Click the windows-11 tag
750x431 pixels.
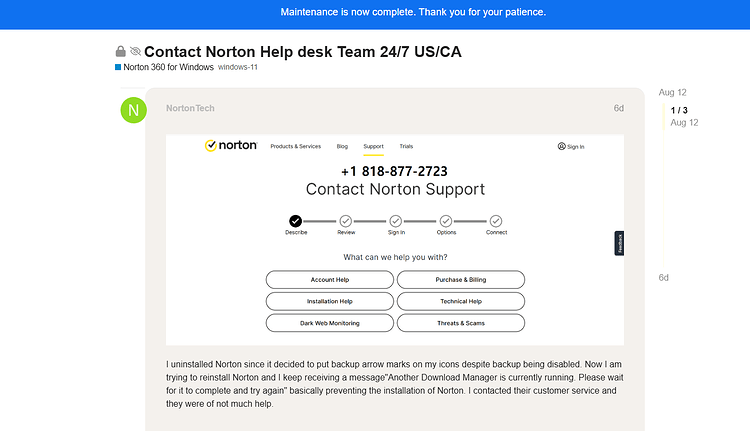click(x=238, y=67)
